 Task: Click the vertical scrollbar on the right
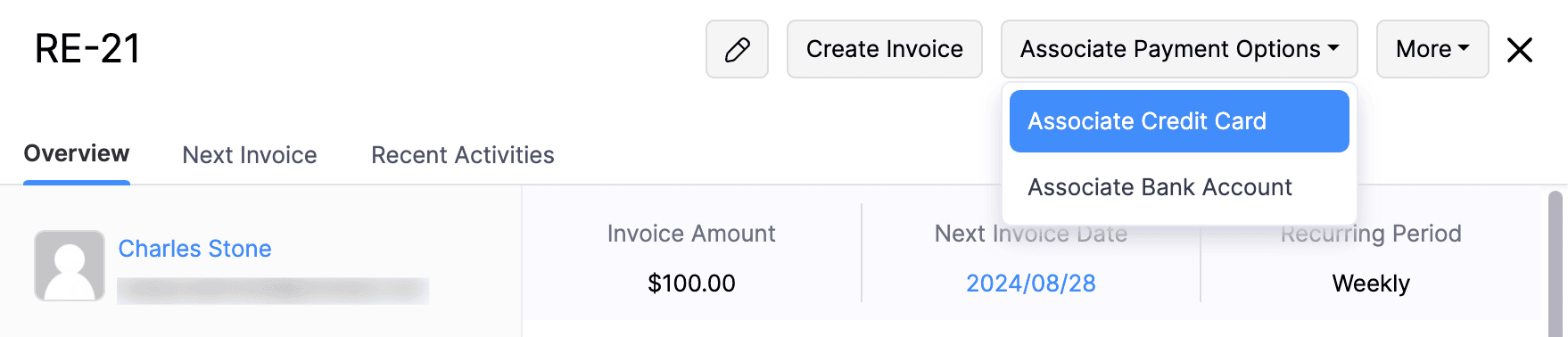pyautogui.click(x=1556, y=264)
